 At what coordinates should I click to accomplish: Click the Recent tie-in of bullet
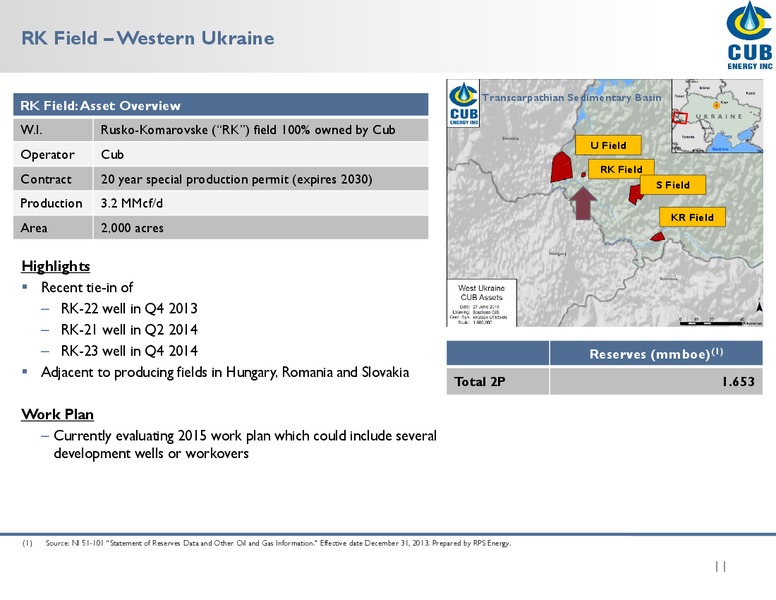(x=87, y=288)
